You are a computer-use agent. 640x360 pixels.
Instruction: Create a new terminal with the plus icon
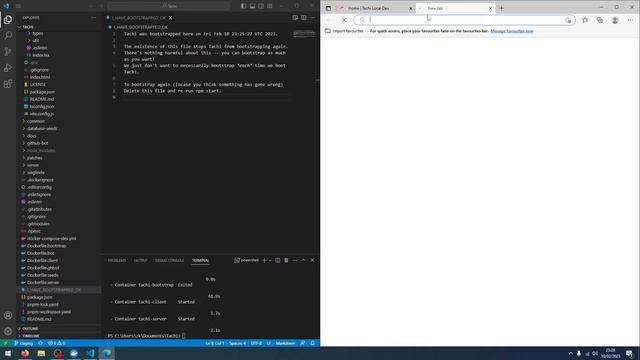(264, 260)
